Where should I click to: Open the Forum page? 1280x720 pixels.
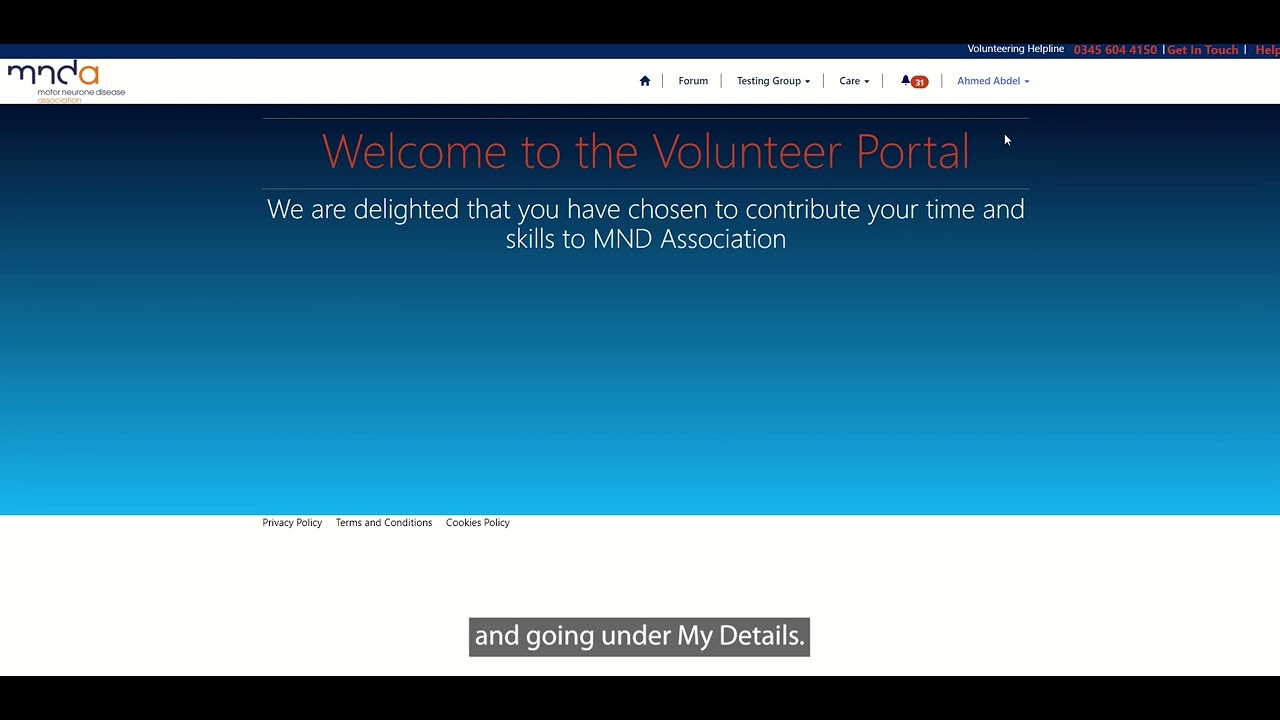click(693, 81)
